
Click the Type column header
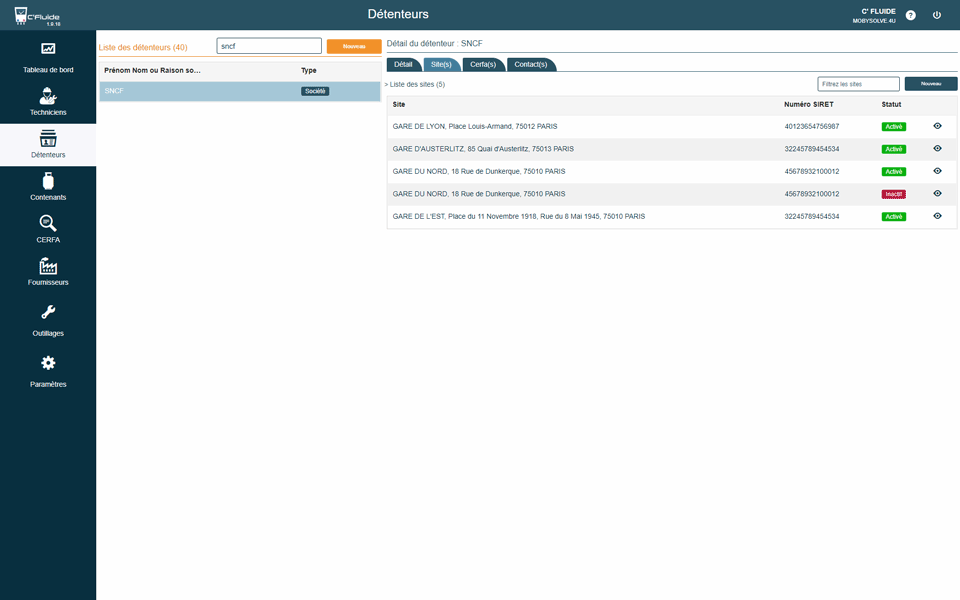309,70
